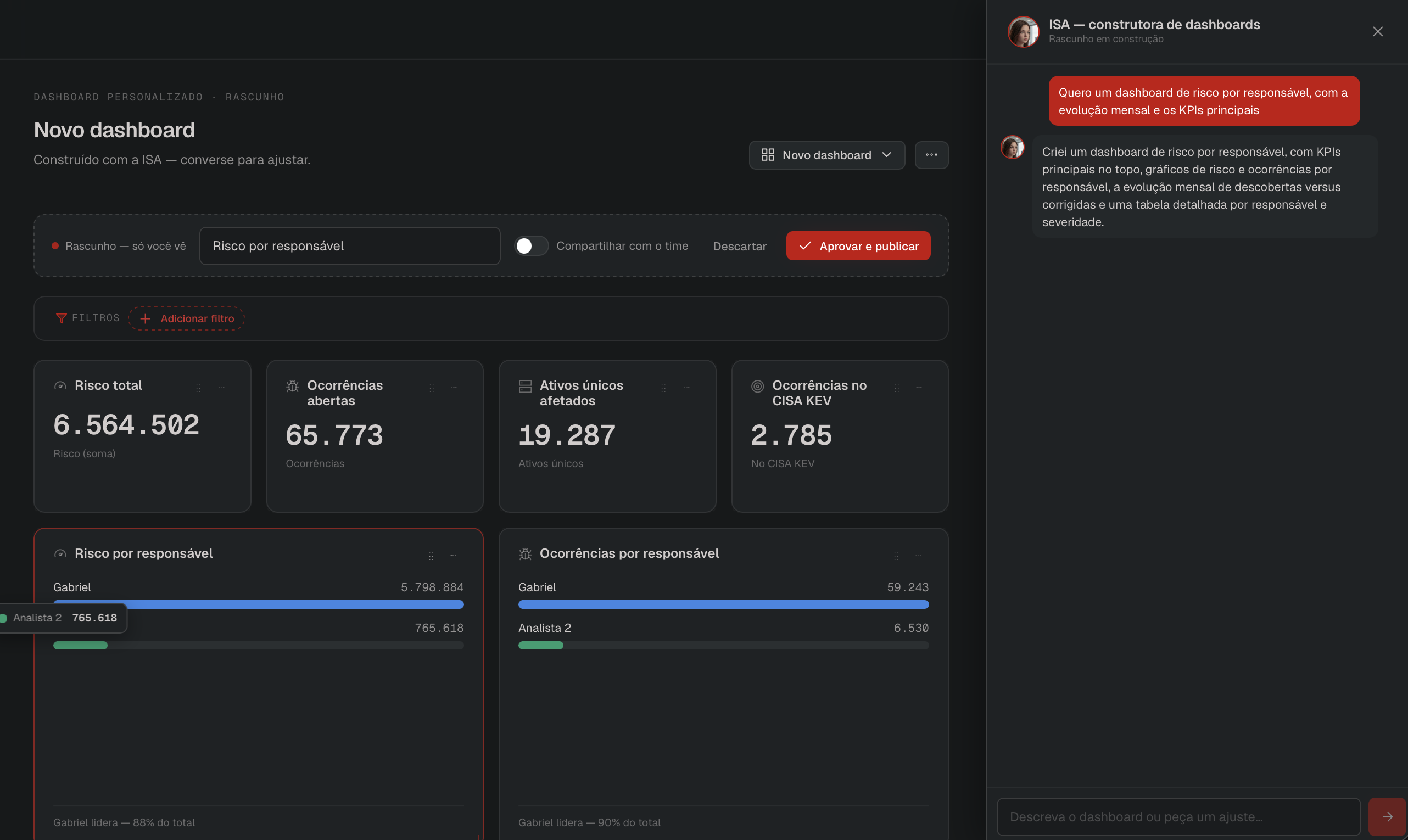Click the dashboard name field Risco por responsável
Viewport: 1408px width, 840px height.
(x=350, y=245)
